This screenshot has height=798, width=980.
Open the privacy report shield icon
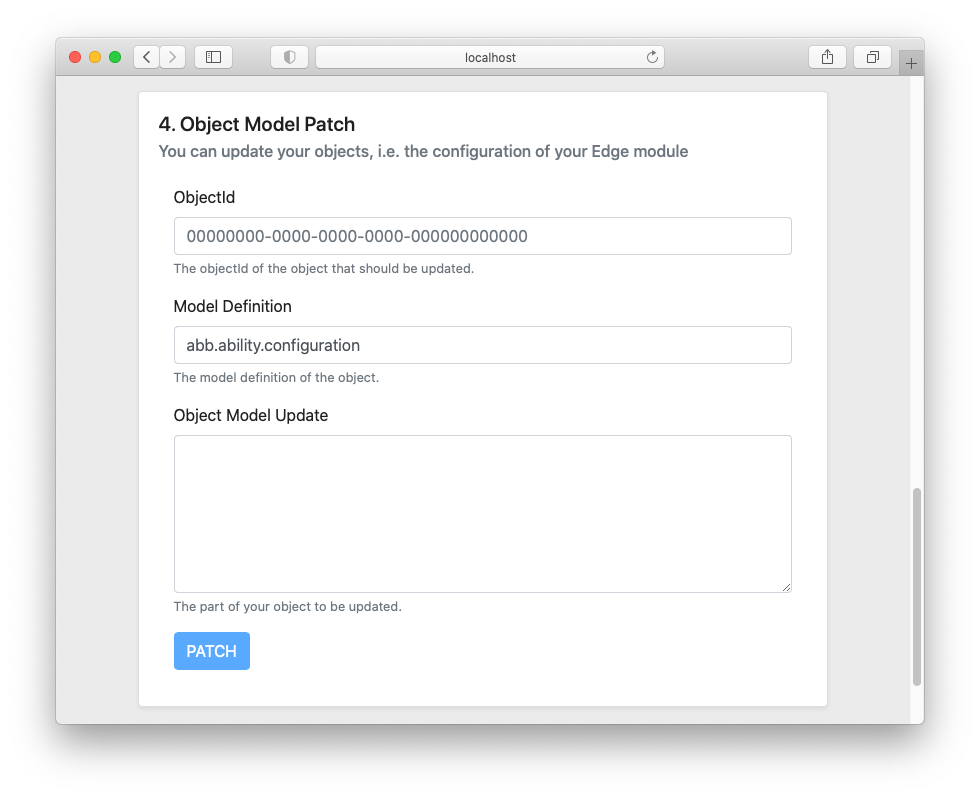click(289, 57)
